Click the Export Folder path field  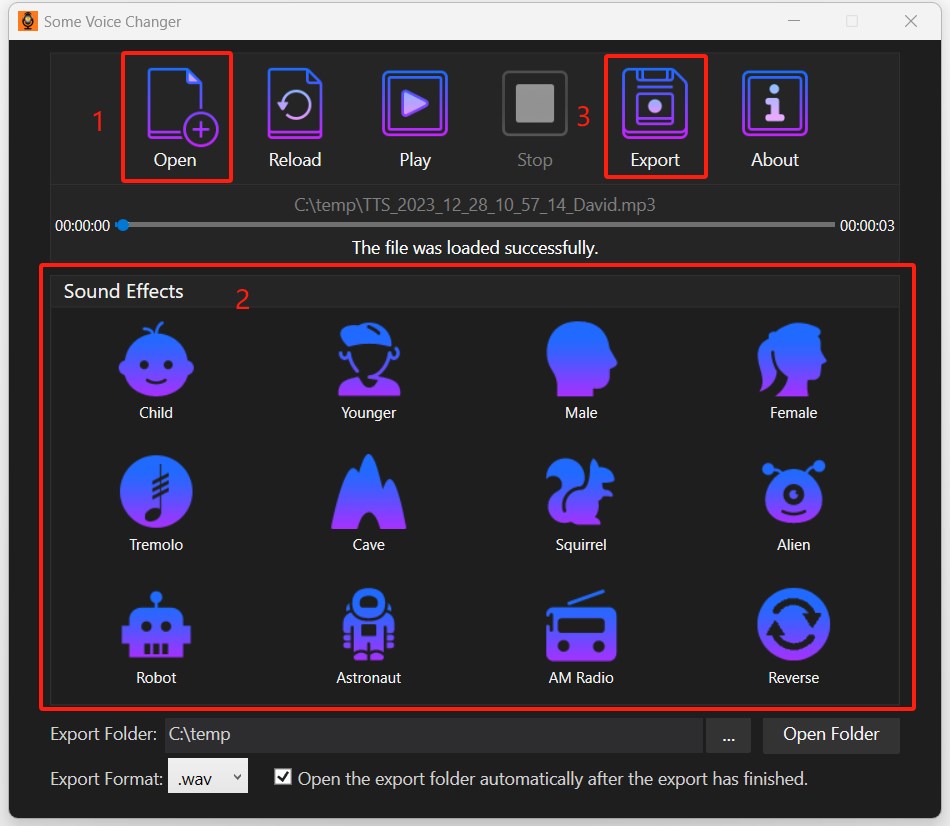point(434,735)
